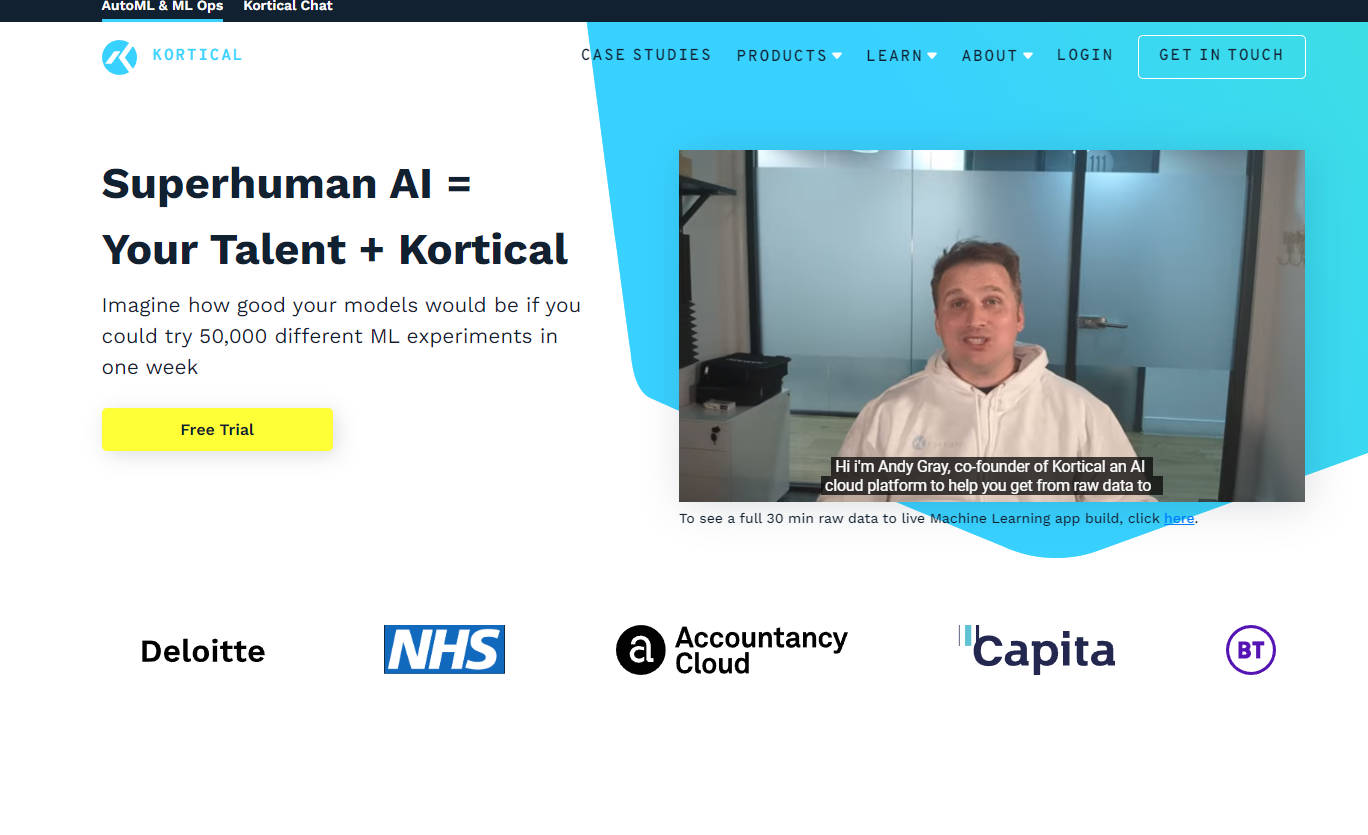
Task: Click the 'here' hyperlink below the video
Action: (x=1178, y=518)
